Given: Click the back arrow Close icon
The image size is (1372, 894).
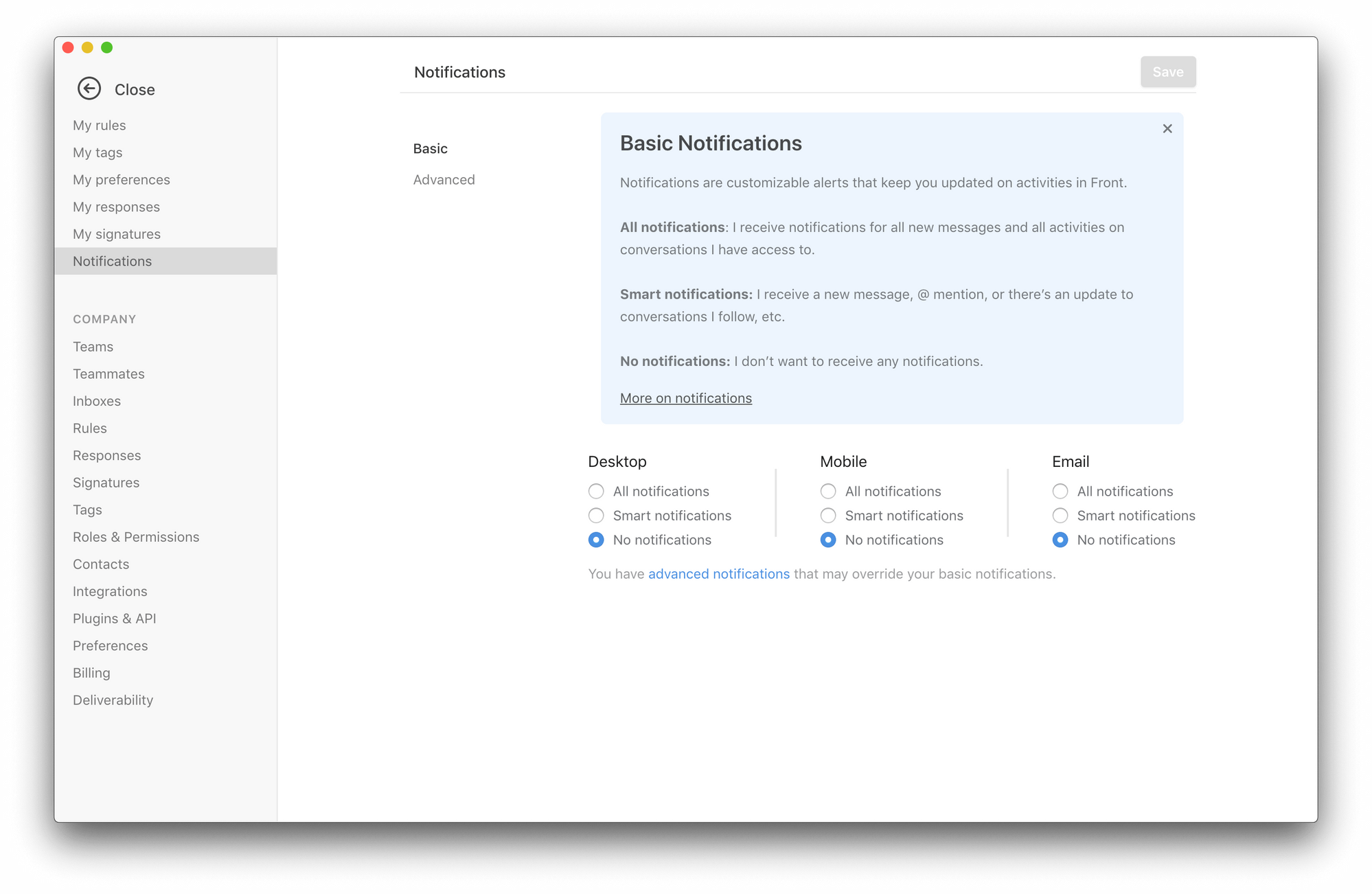Looking at the screenshot, I should (x=89, y=89).
